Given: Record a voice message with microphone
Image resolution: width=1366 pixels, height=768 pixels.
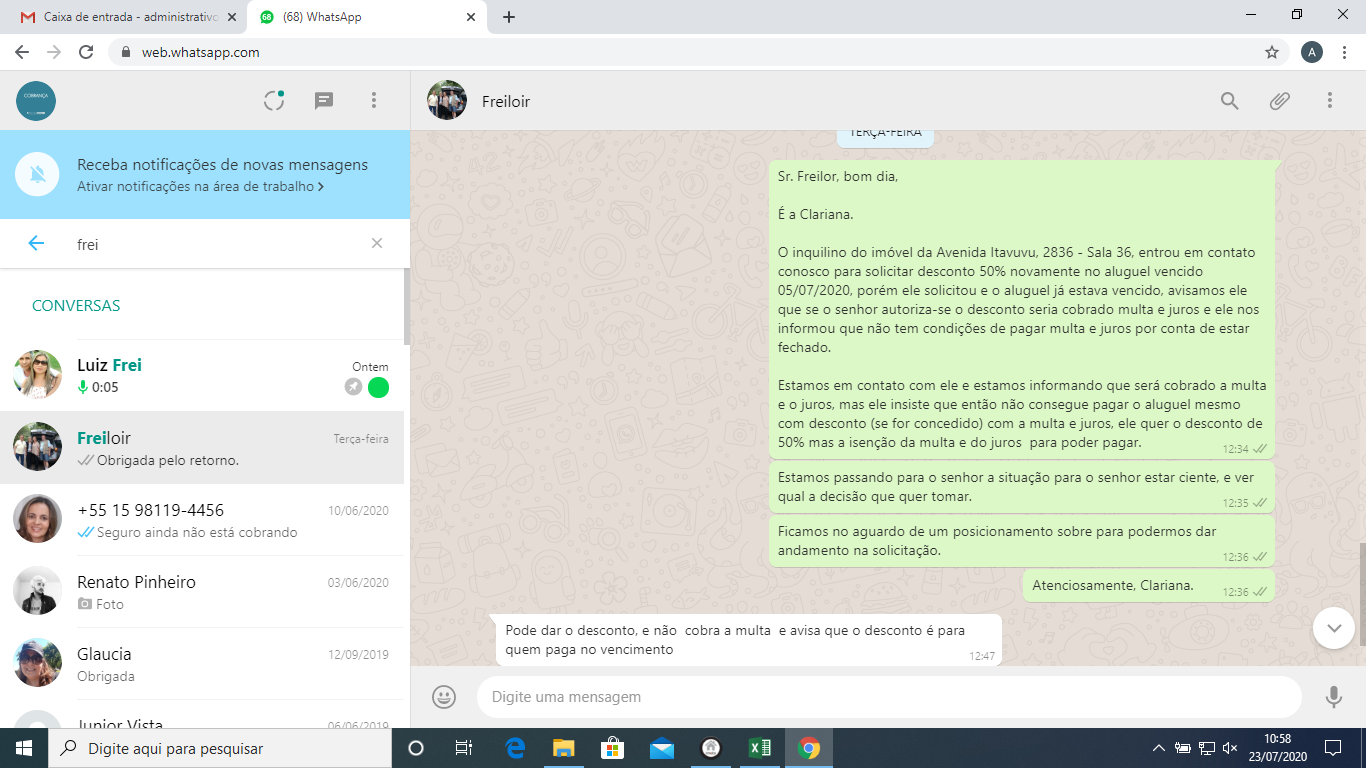Looking at the screenshot, I should click(x=1333, y=697).
